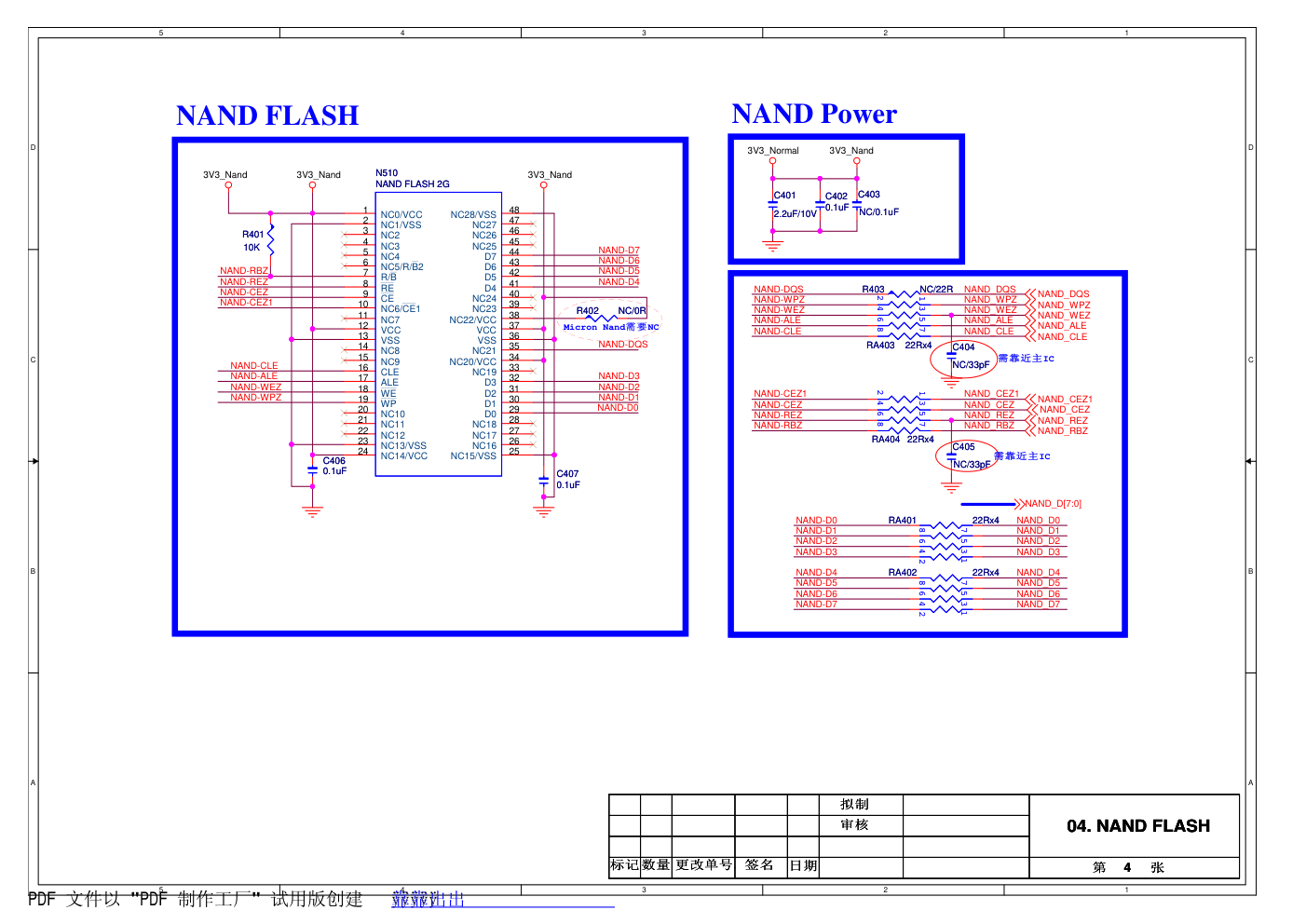Click the 3V3_Normal power label
This screenshot has height=924, width=1306.
pos(772,151)
